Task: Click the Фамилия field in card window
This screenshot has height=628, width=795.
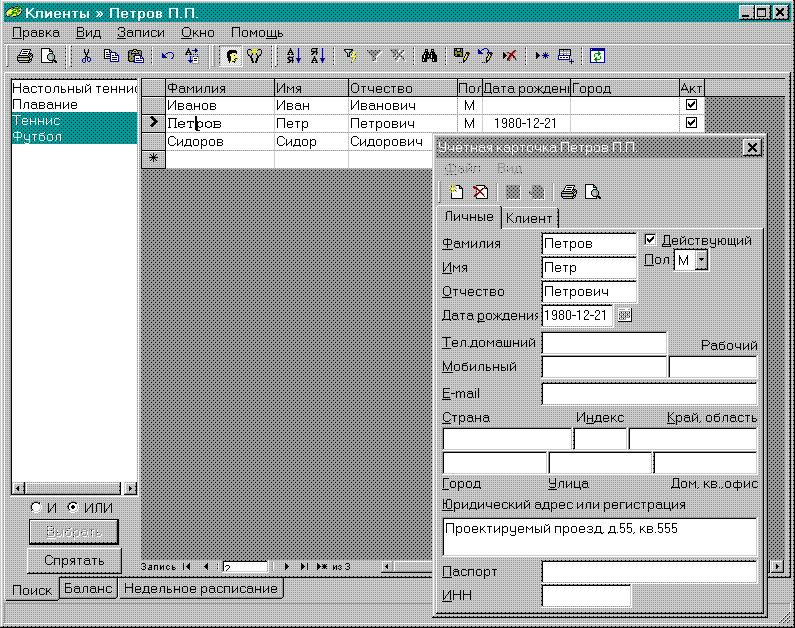Action: (x=589, y=244)
